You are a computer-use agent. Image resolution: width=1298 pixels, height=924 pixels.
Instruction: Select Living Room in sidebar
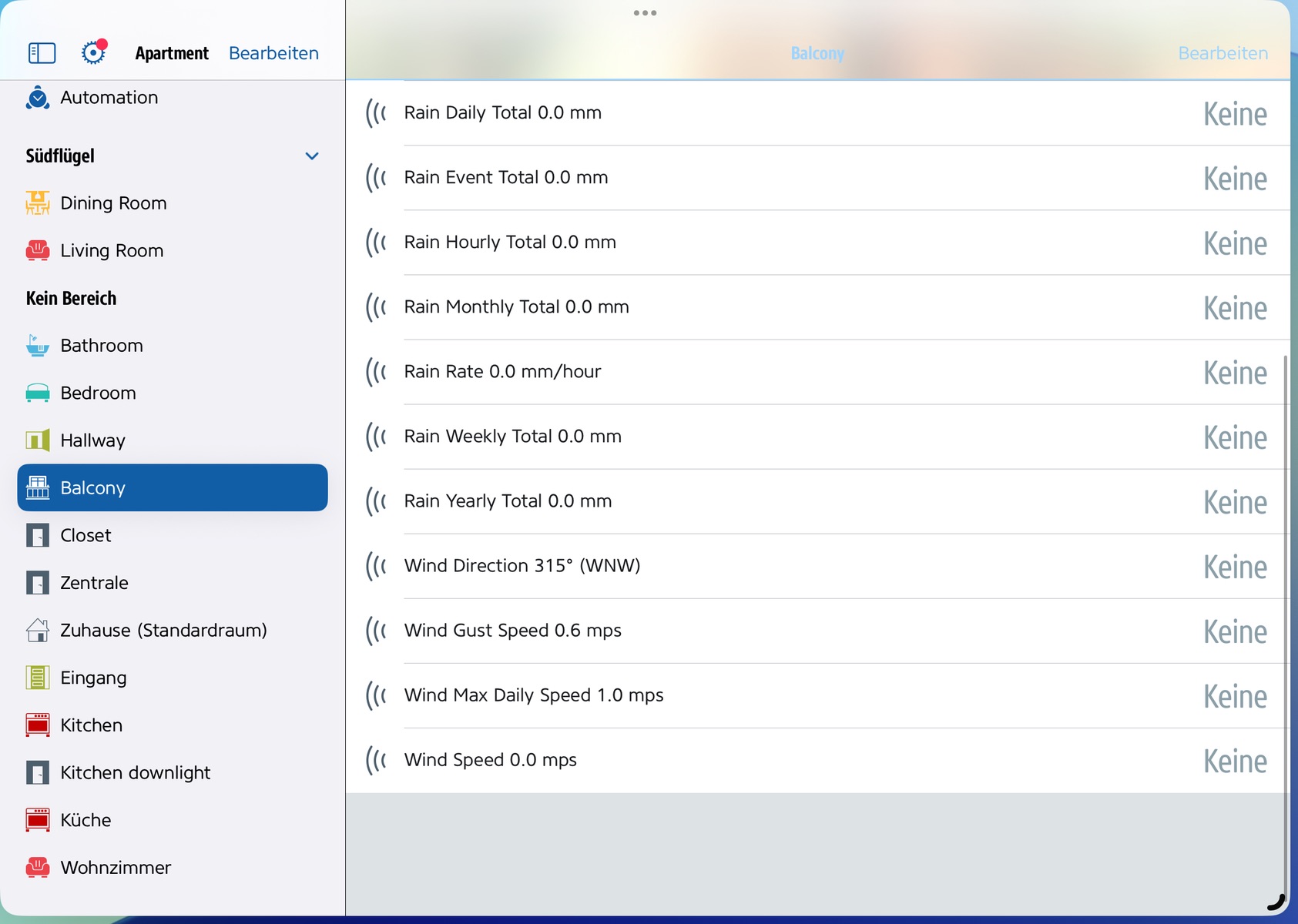click(112, 251)
